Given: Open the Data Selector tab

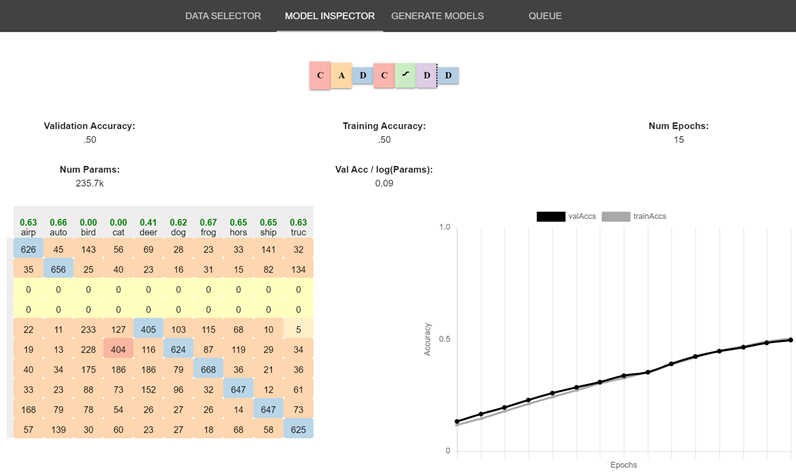Looking at the screenshot, I should [x=223, y=16].
